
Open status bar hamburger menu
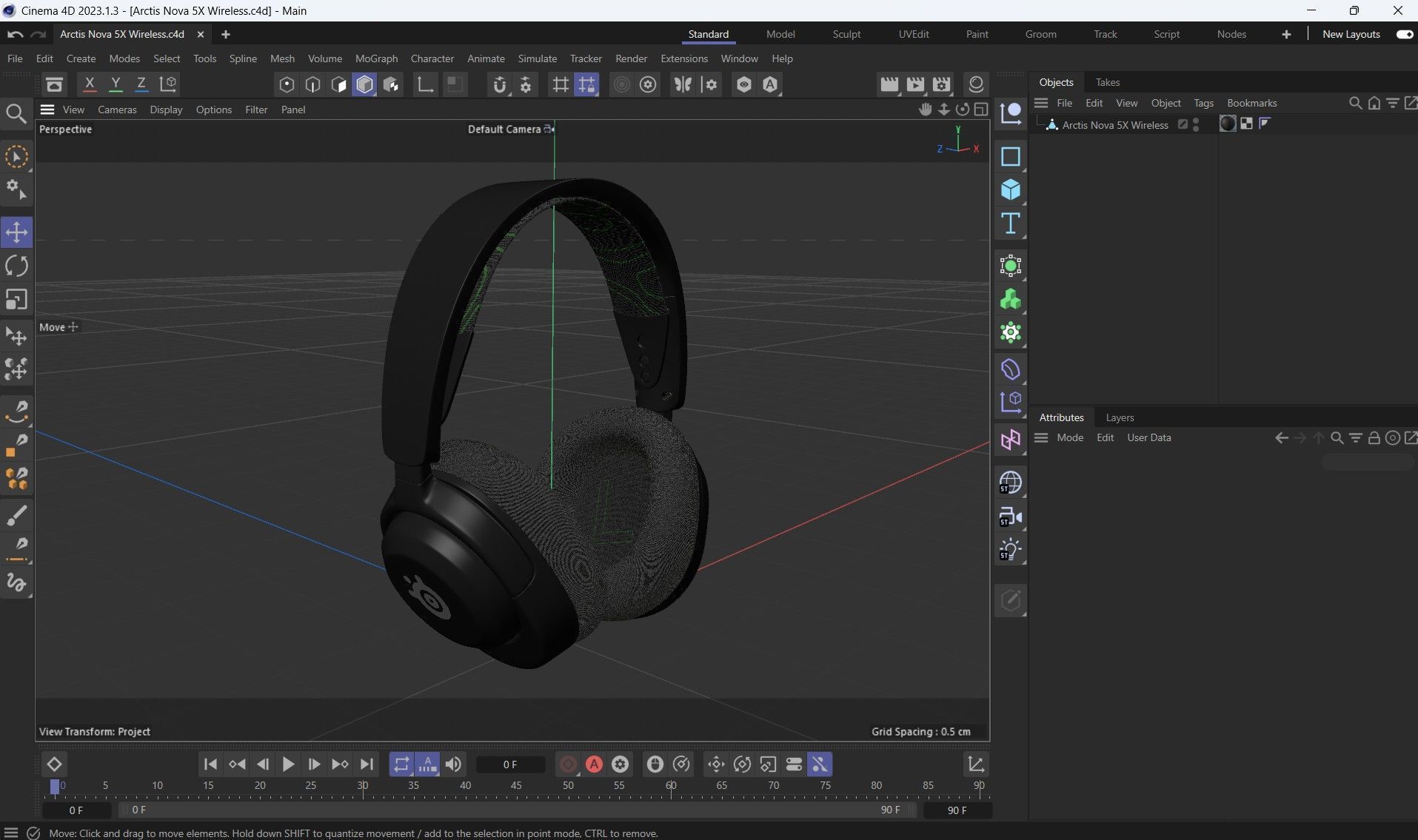pyautogui.click(x=11, y=833)
